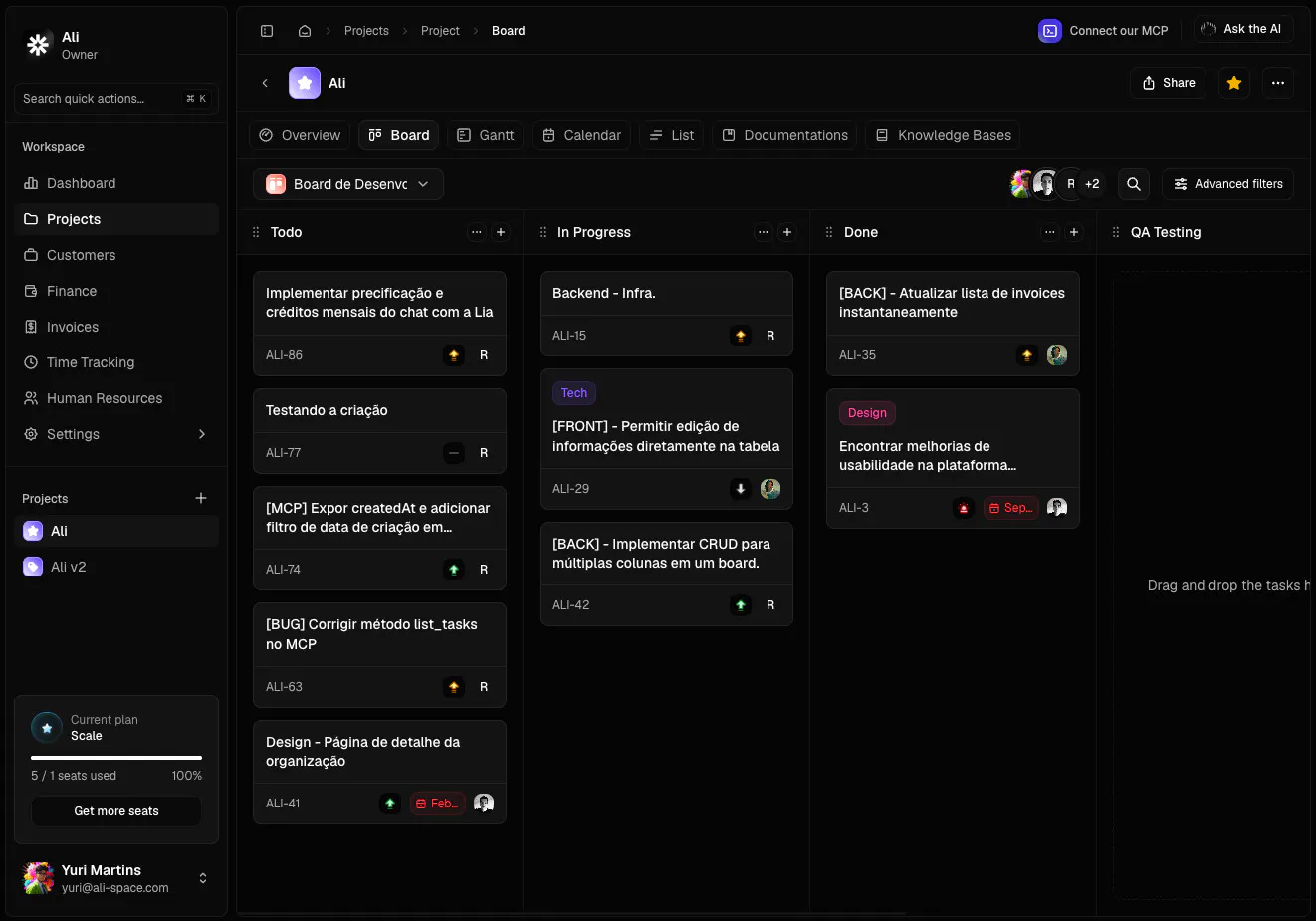Grab the In Progress column drag handle
Viewport: 1316px width, 921px height.
543,232
